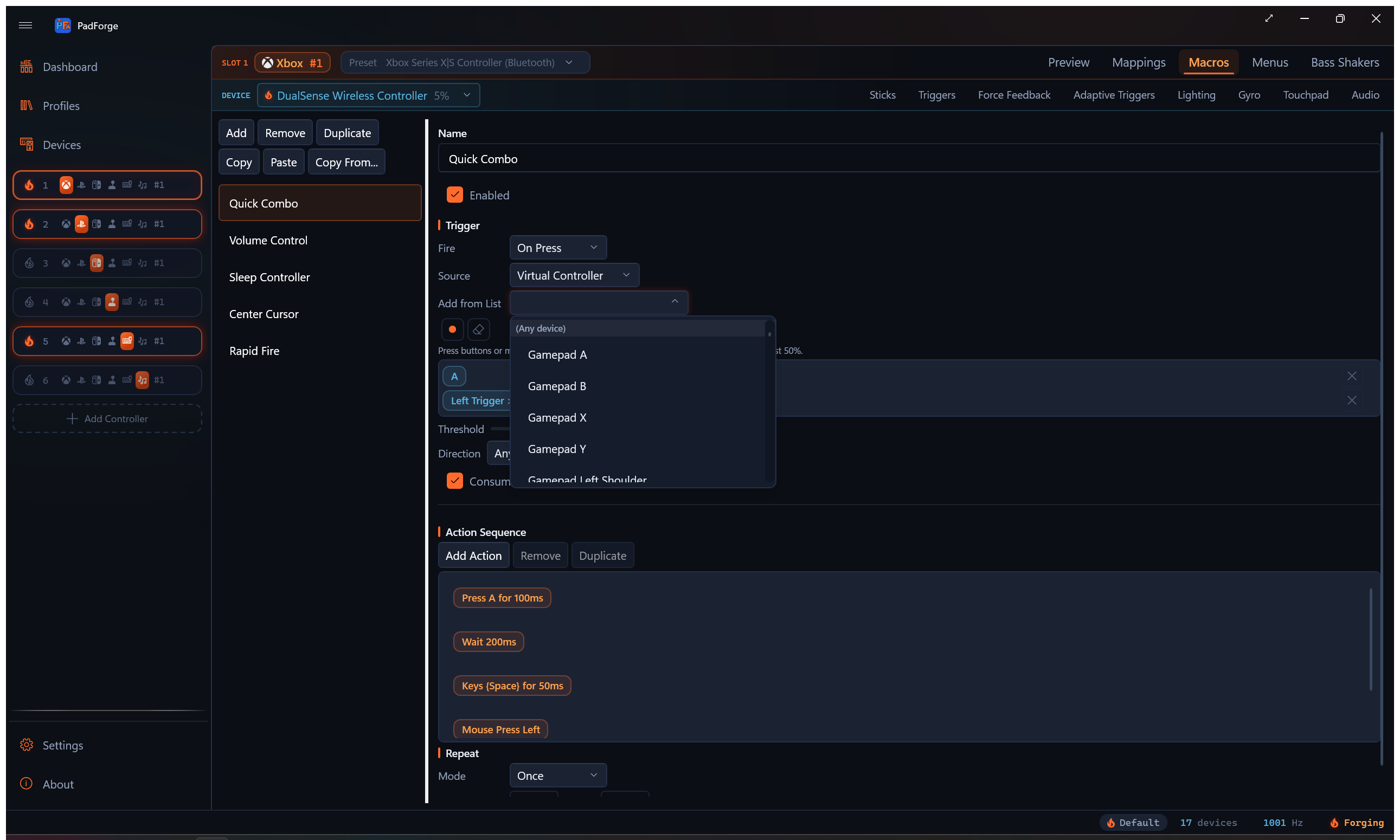This screenshot has width=1400, height=840.
Task: Select the Press A for 100ms action
Action: click(502, 598)
